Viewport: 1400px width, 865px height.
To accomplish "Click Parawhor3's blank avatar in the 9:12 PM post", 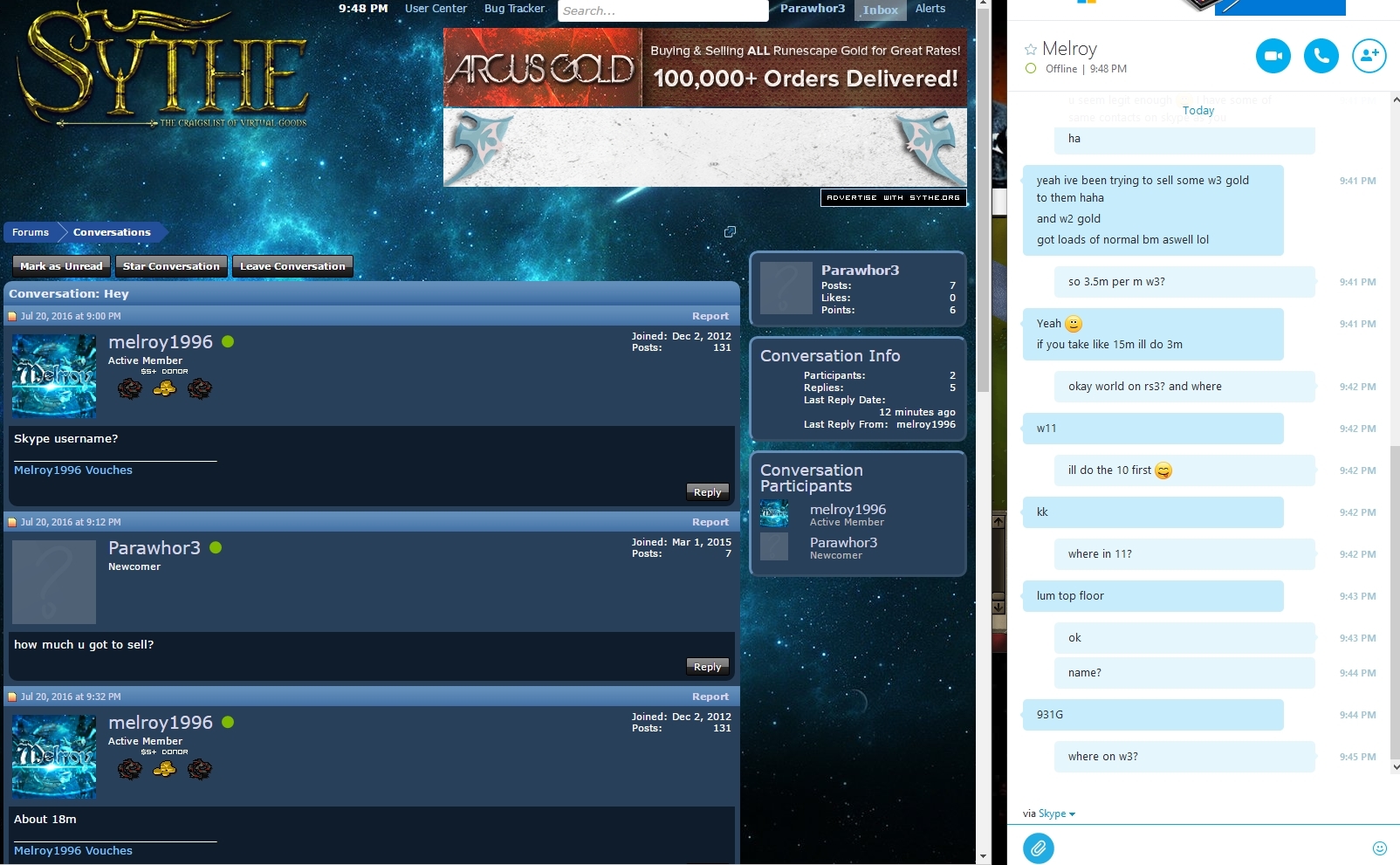I will click(x=54, y=582).
